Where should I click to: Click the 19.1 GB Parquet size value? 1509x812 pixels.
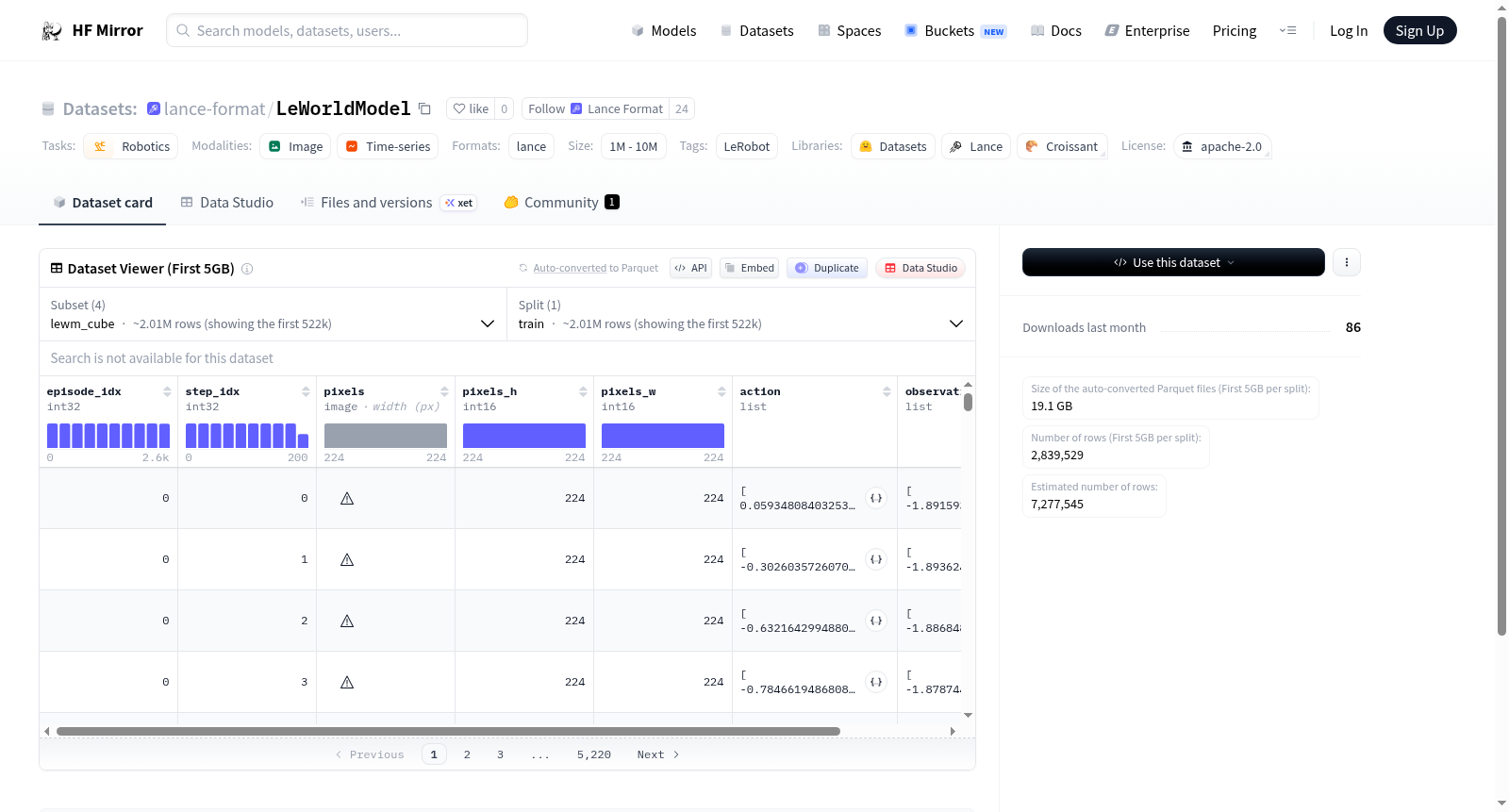coord(1052,406)
